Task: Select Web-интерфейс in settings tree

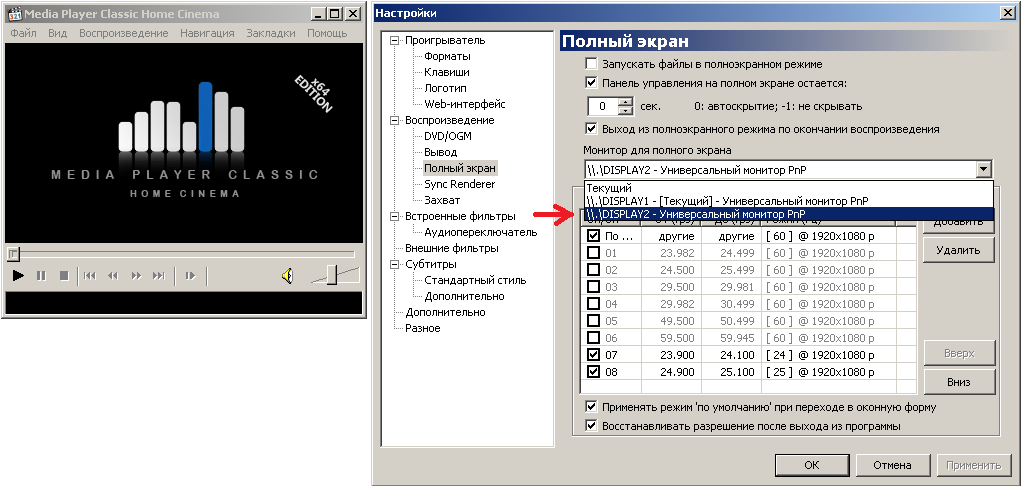Action: (465, 104)
